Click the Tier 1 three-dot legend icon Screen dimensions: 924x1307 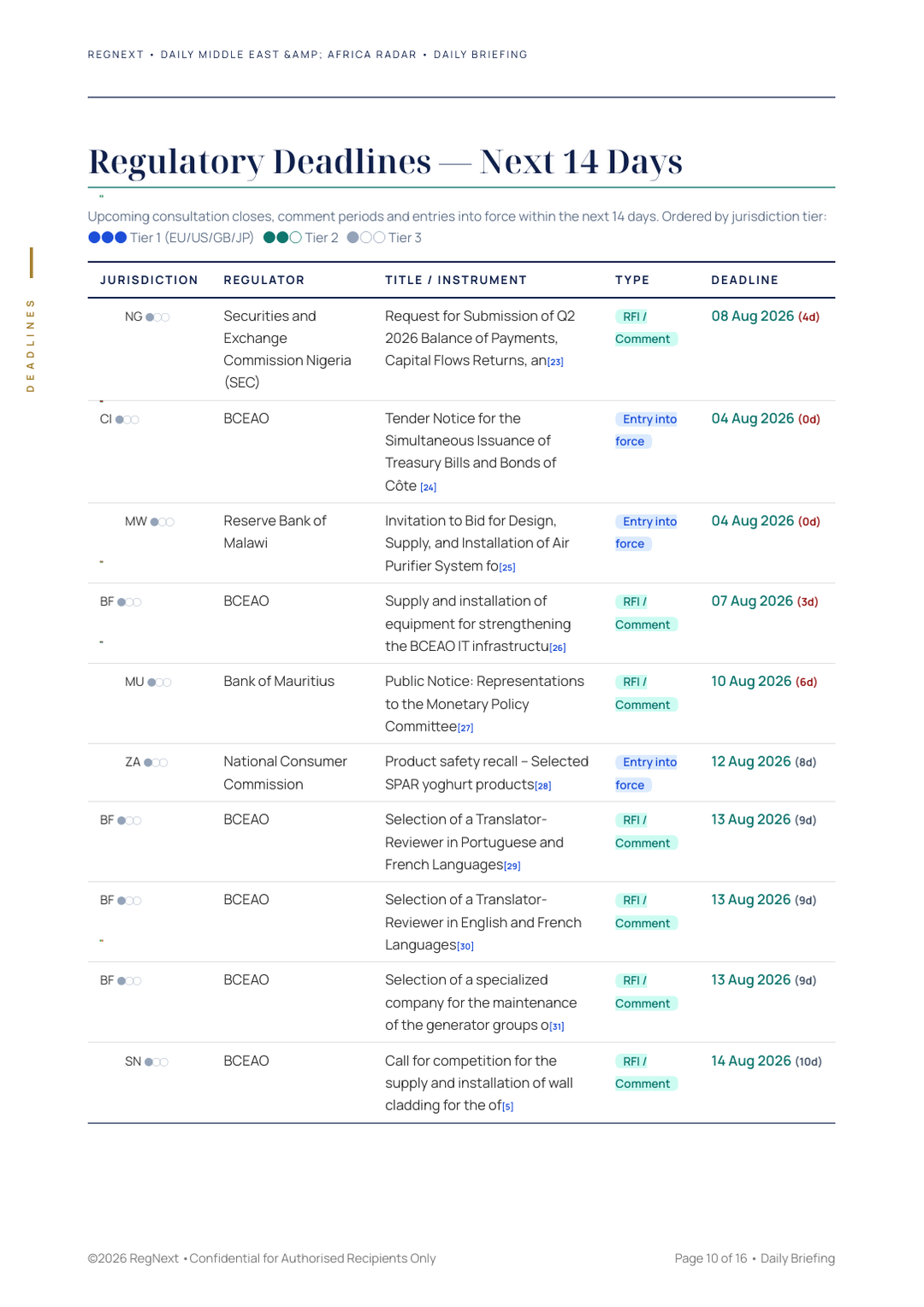pos(108,238)
